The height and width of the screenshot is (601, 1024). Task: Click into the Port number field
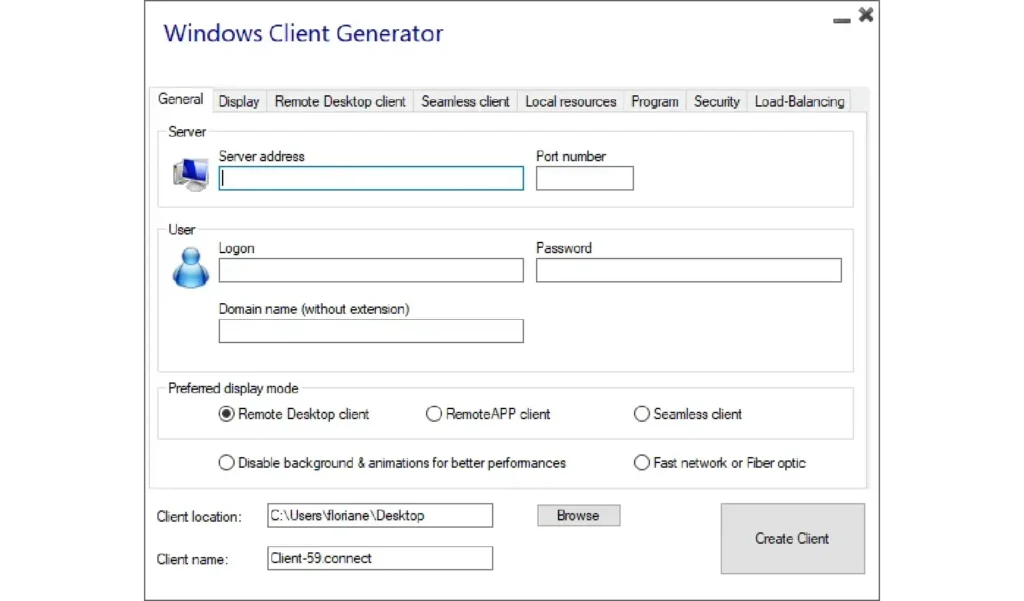point(584,178)
